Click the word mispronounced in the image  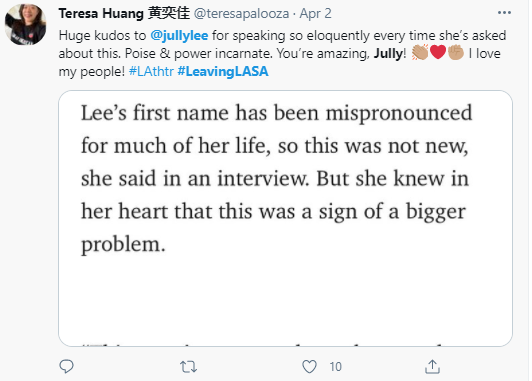399,114
